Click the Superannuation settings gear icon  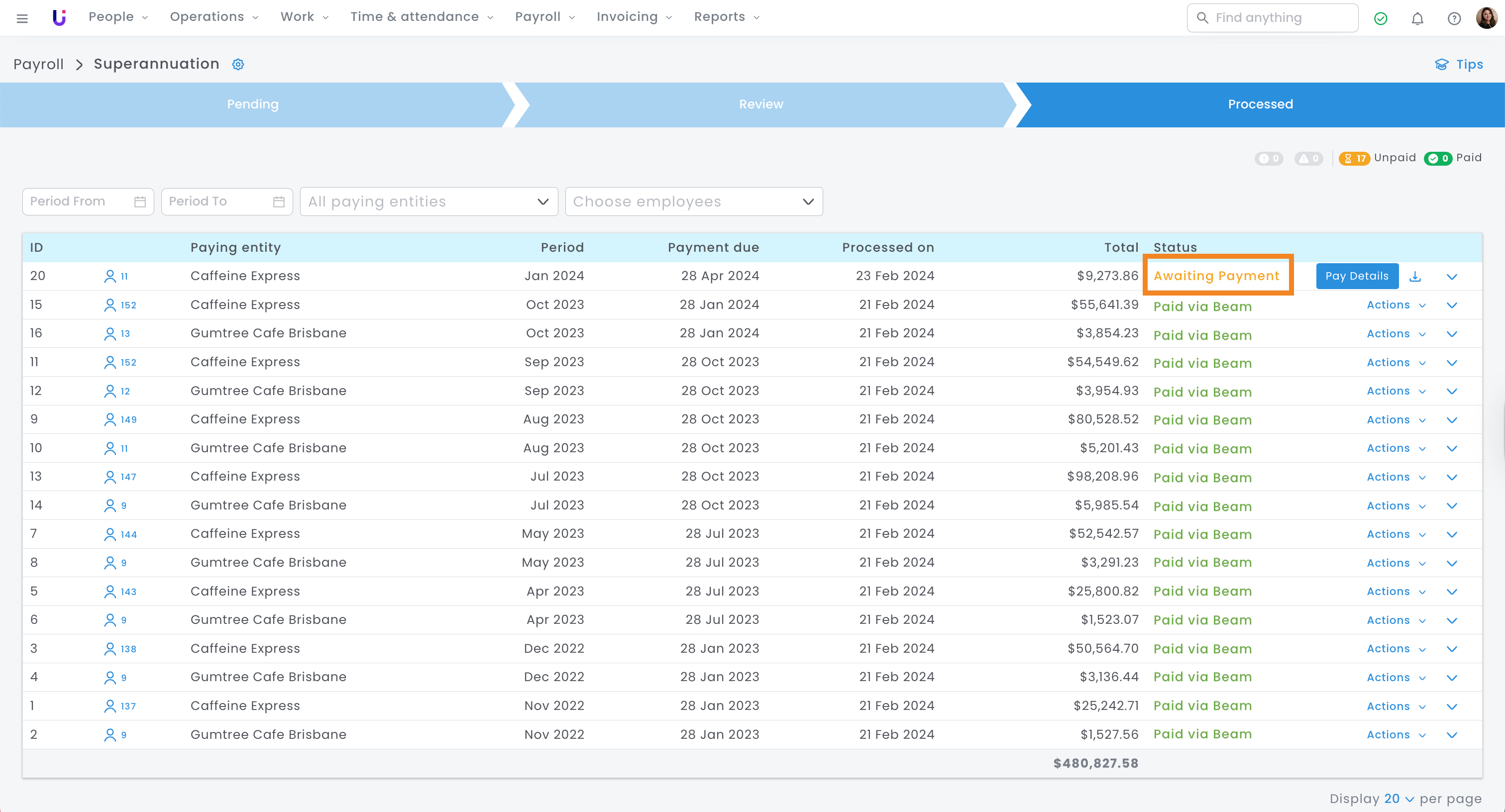click(x=238, y=64)
